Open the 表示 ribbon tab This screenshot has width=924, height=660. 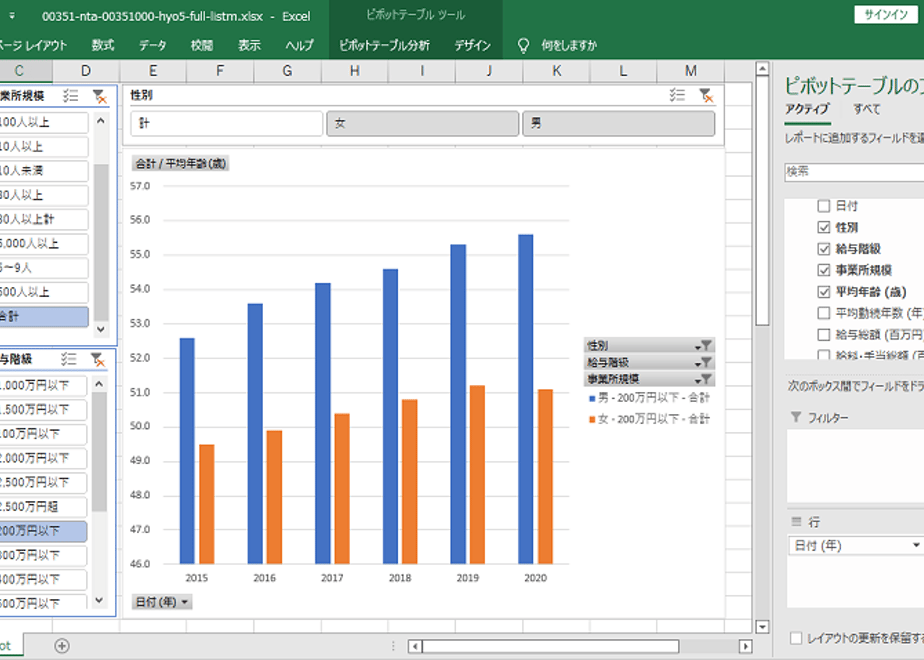[x=249, y=45]
